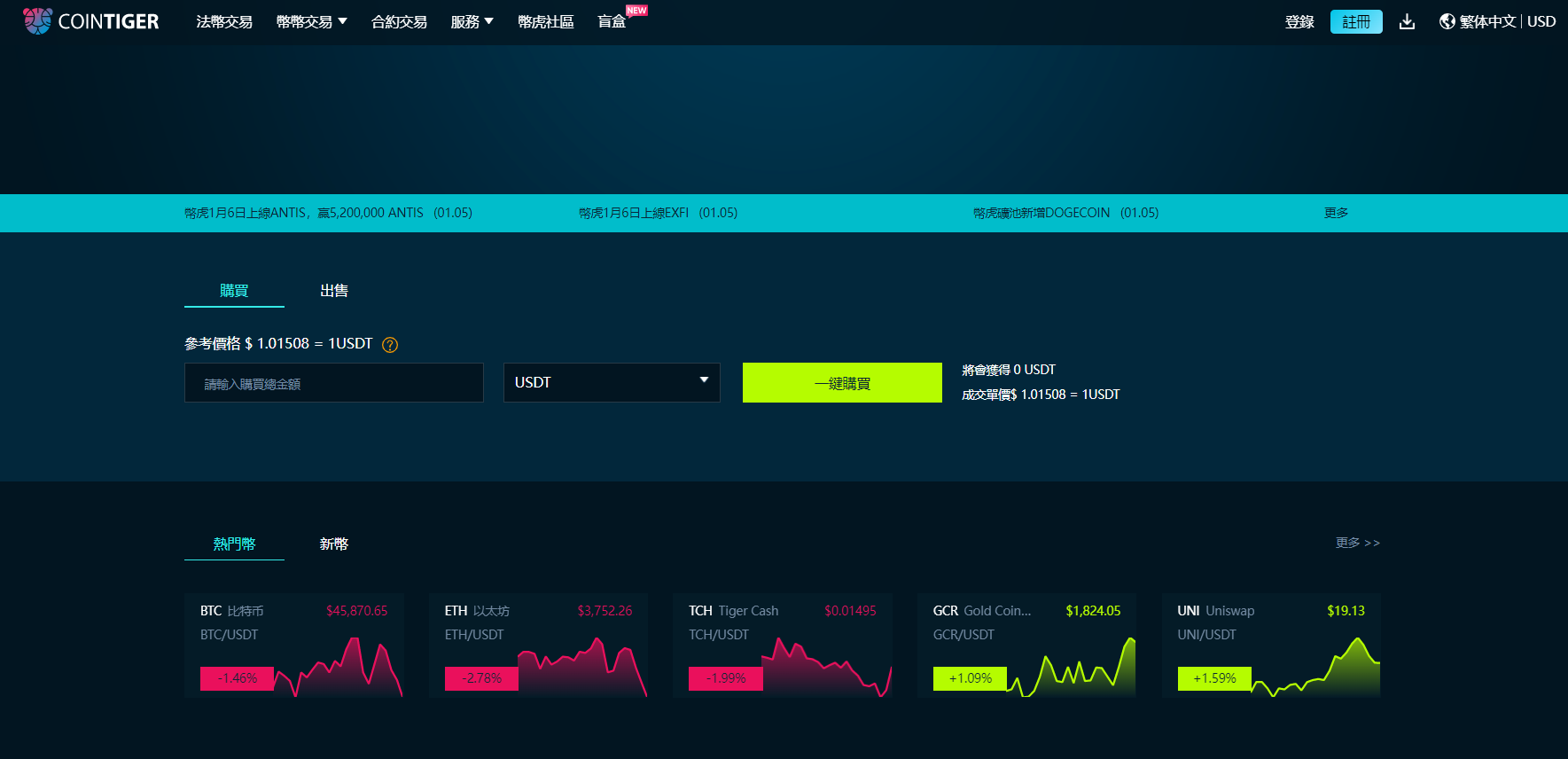Click the purchase amount input field
The image size is (1568, 759).
point(334,383)
